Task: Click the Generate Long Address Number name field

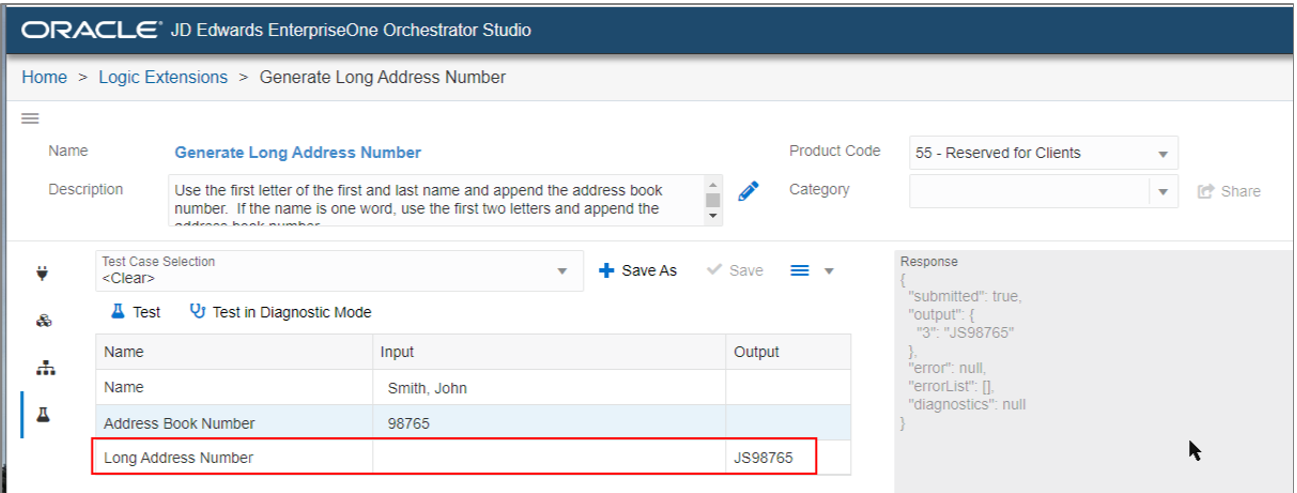Action: pyautogui.click(x=298, y=153)
